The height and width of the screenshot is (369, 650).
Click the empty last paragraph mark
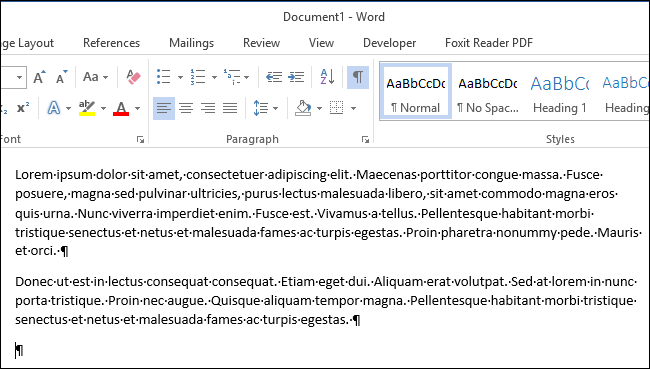point(19,351)
